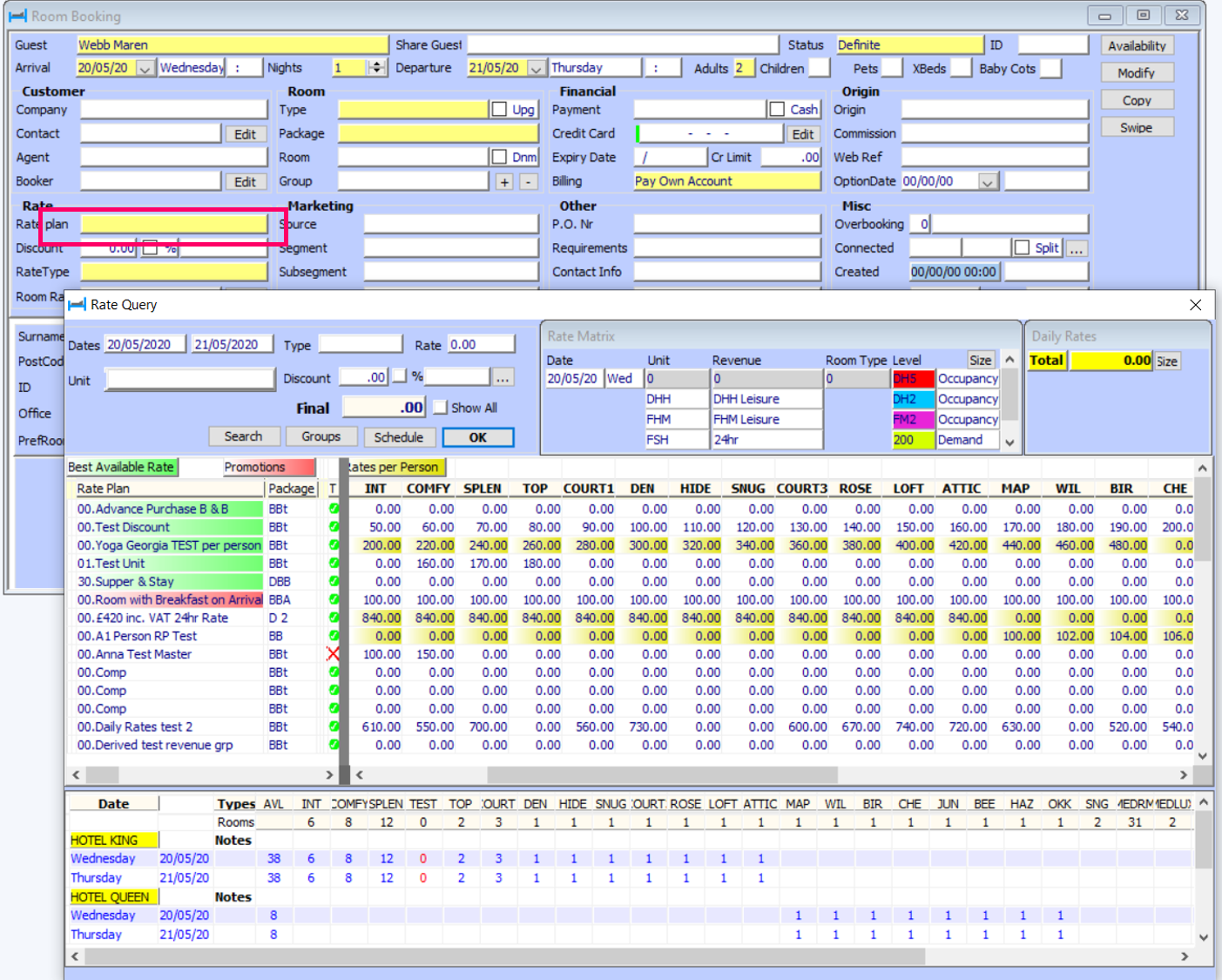The image size is (1222, 980).
Task: Click the Unit field in Rate Query
Action: [190, 380]
